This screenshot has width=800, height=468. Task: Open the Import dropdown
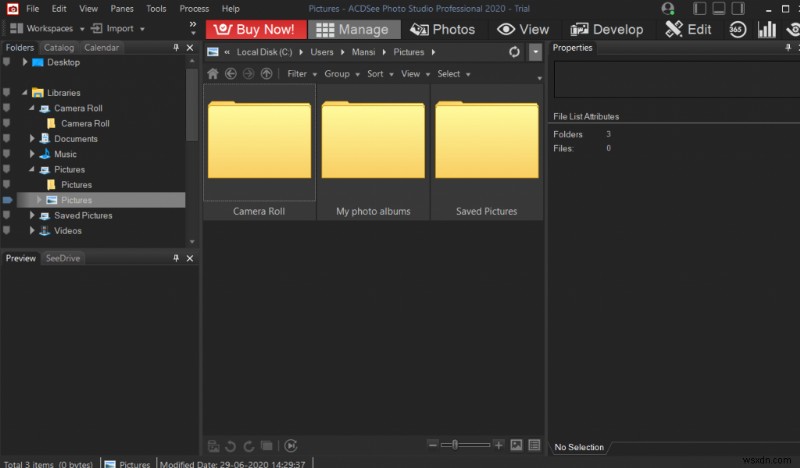coord(118,29)
